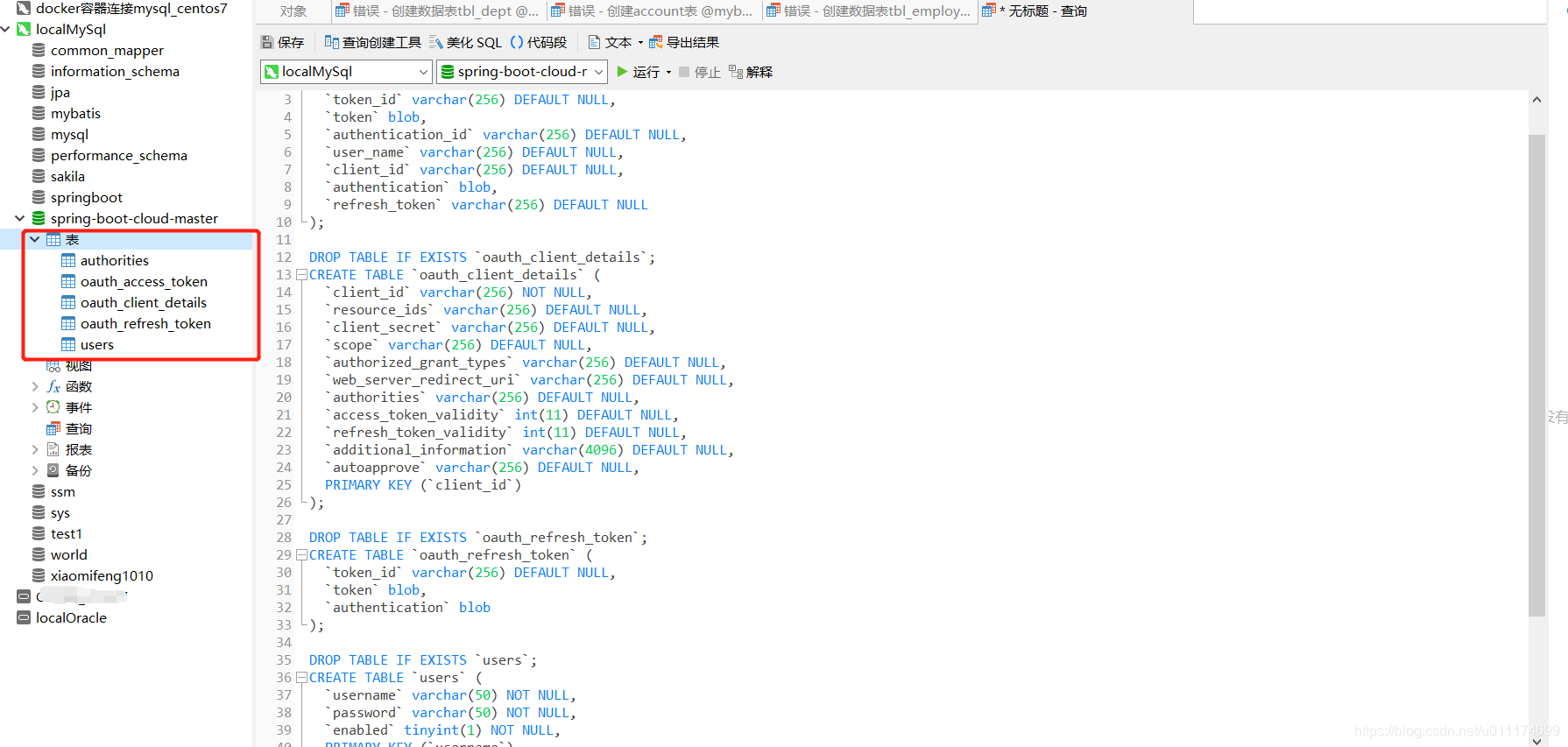1568x747 pixels.
Task: Switch to the tbl_employ error tab
Action: [x=869, y=11]
